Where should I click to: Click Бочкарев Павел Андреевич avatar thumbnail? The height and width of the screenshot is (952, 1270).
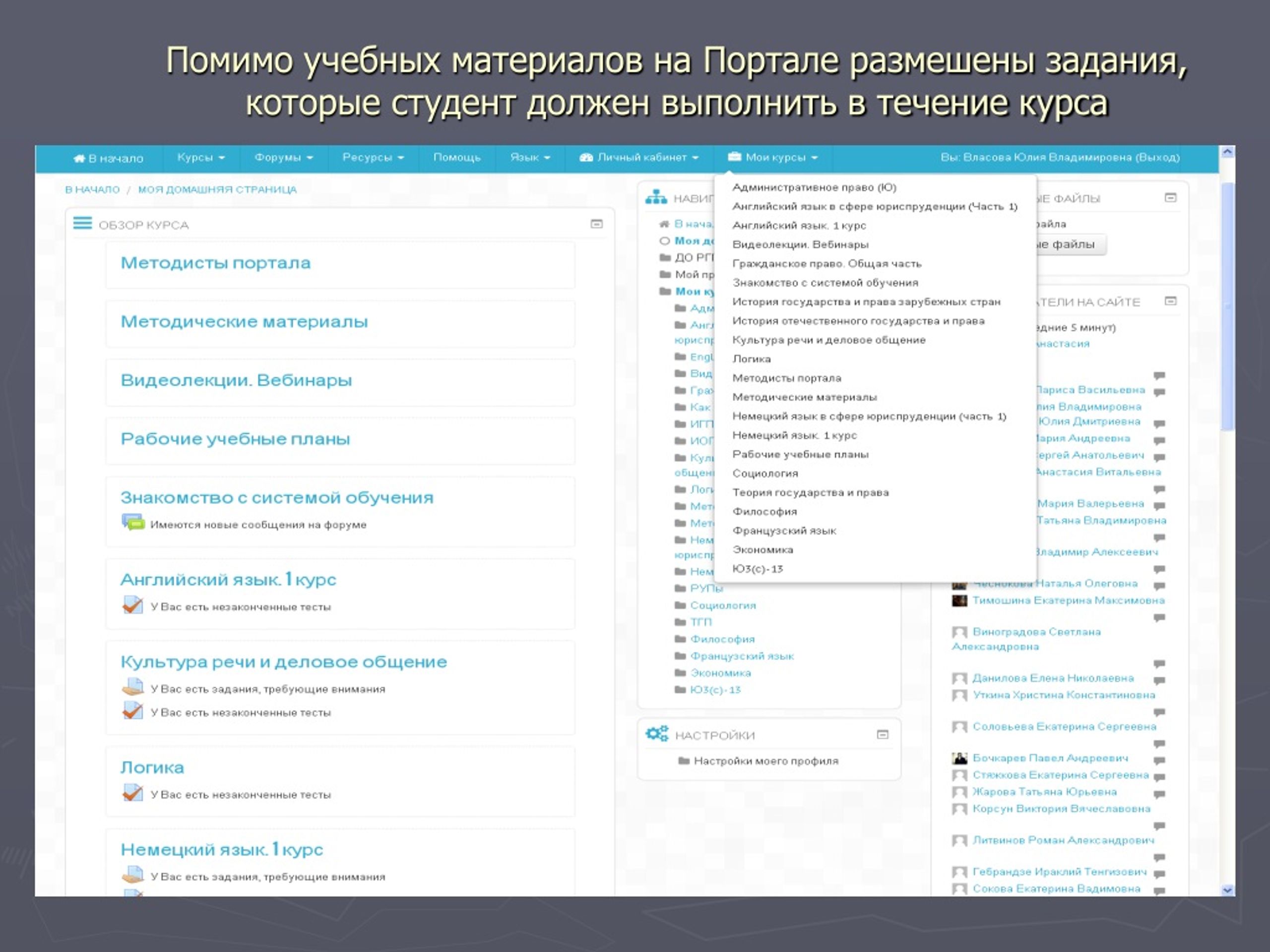[x=960, y=759]
